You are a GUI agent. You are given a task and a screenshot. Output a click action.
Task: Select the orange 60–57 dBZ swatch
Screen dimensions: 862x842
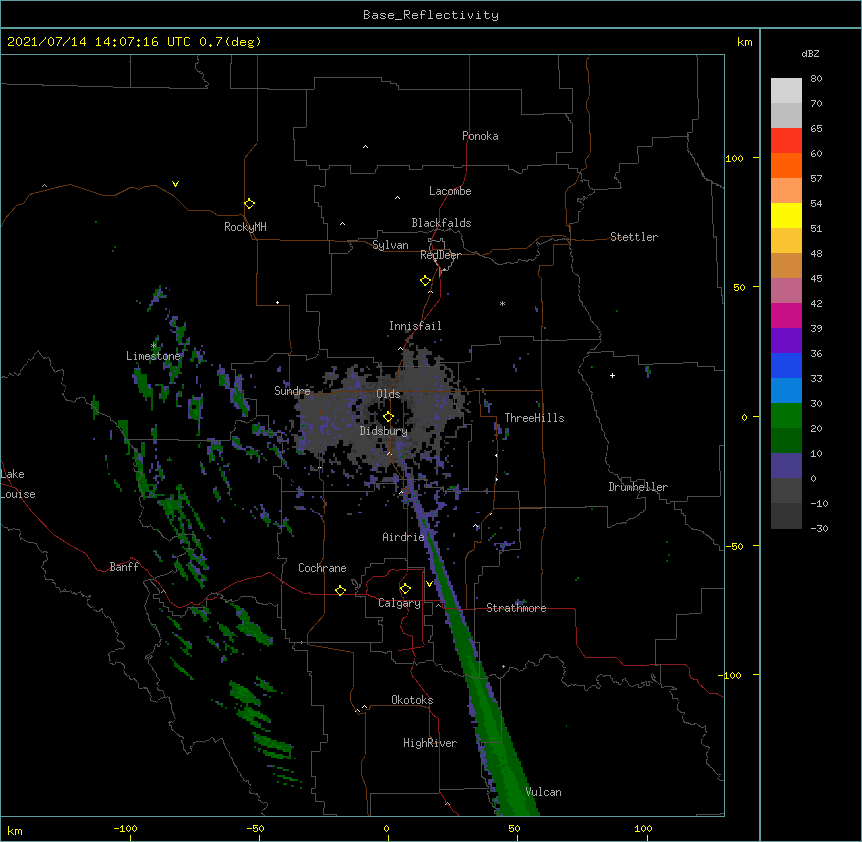[x=786, y=165]
